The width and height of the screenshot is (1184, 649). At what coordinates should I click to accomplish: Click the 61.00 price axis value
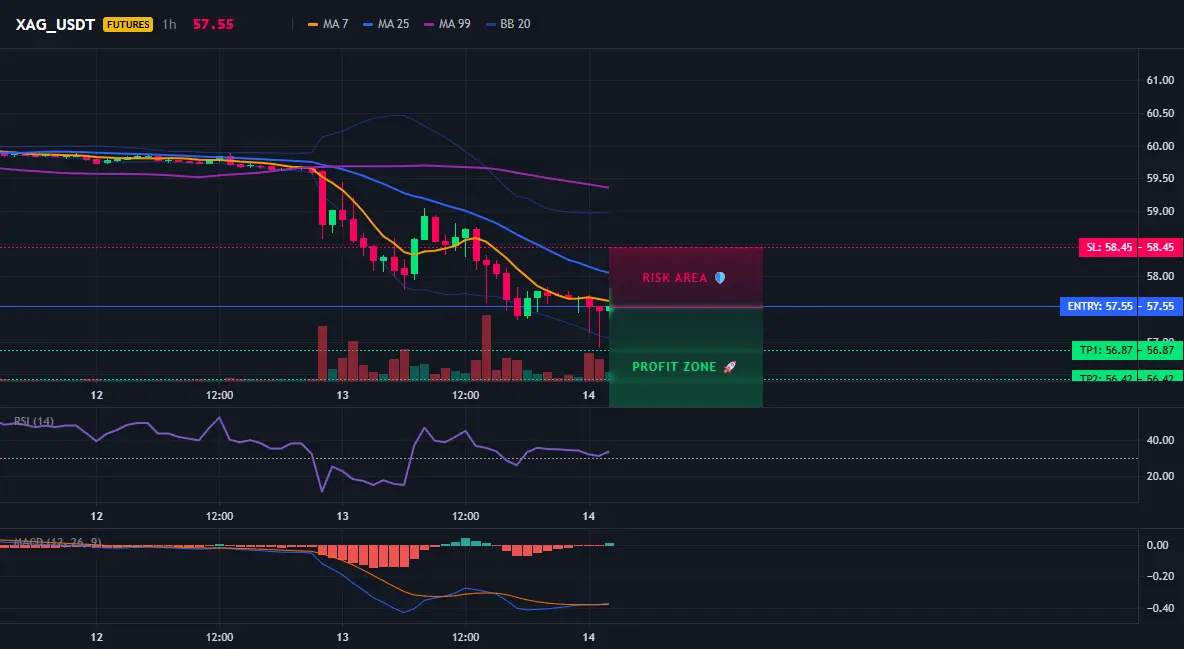(x=1160, y=80)
